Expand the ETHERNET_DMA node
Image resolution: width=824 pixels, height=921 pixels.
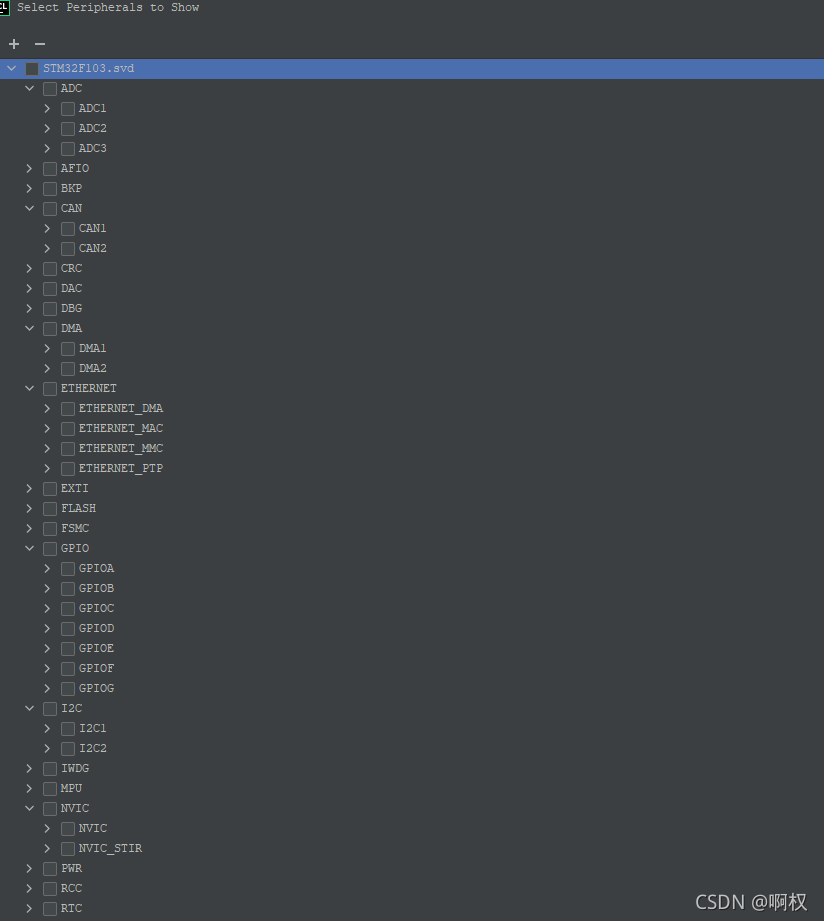pyautogui.click(x=47, y=408)
